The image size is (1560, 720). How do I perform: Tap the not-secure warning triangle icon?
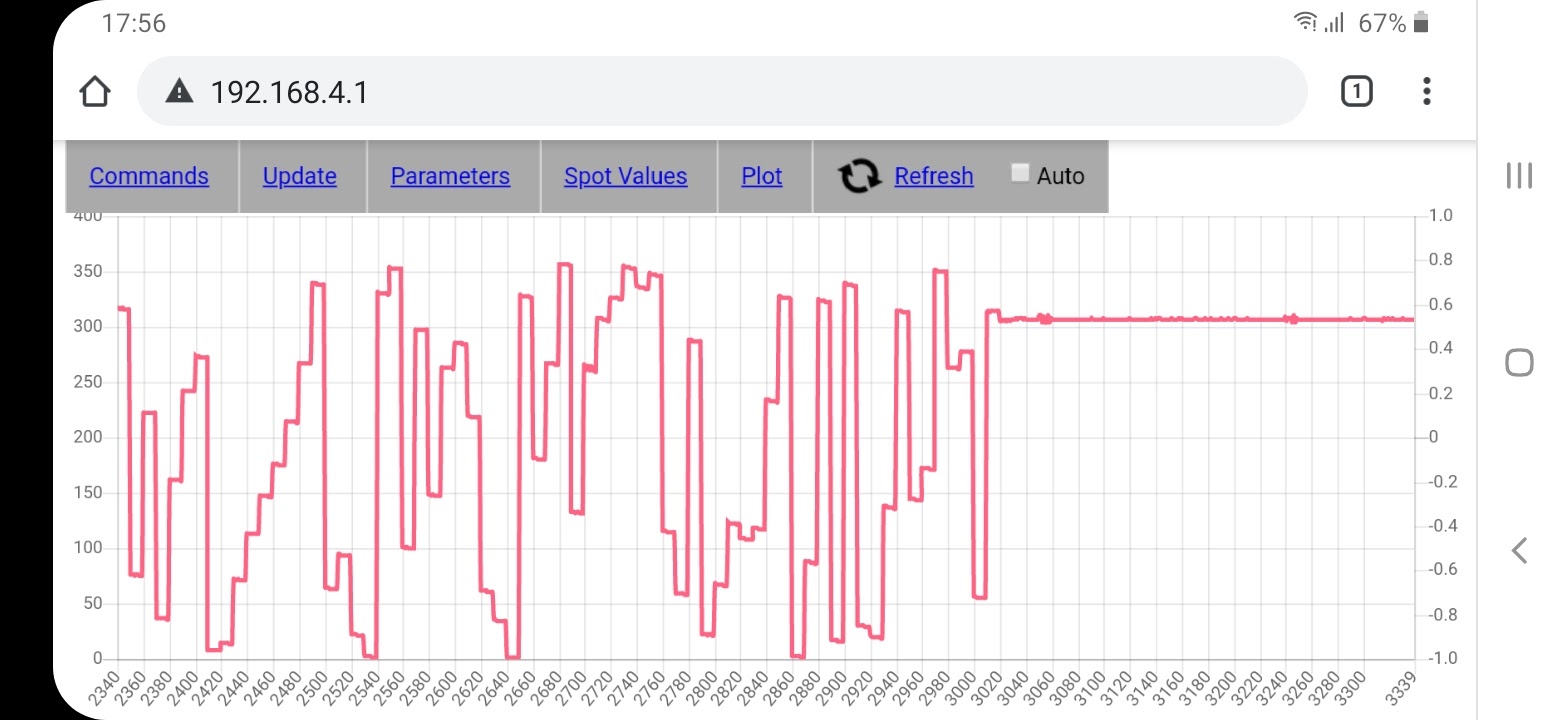pyautogui.click(x=179, y=92)
